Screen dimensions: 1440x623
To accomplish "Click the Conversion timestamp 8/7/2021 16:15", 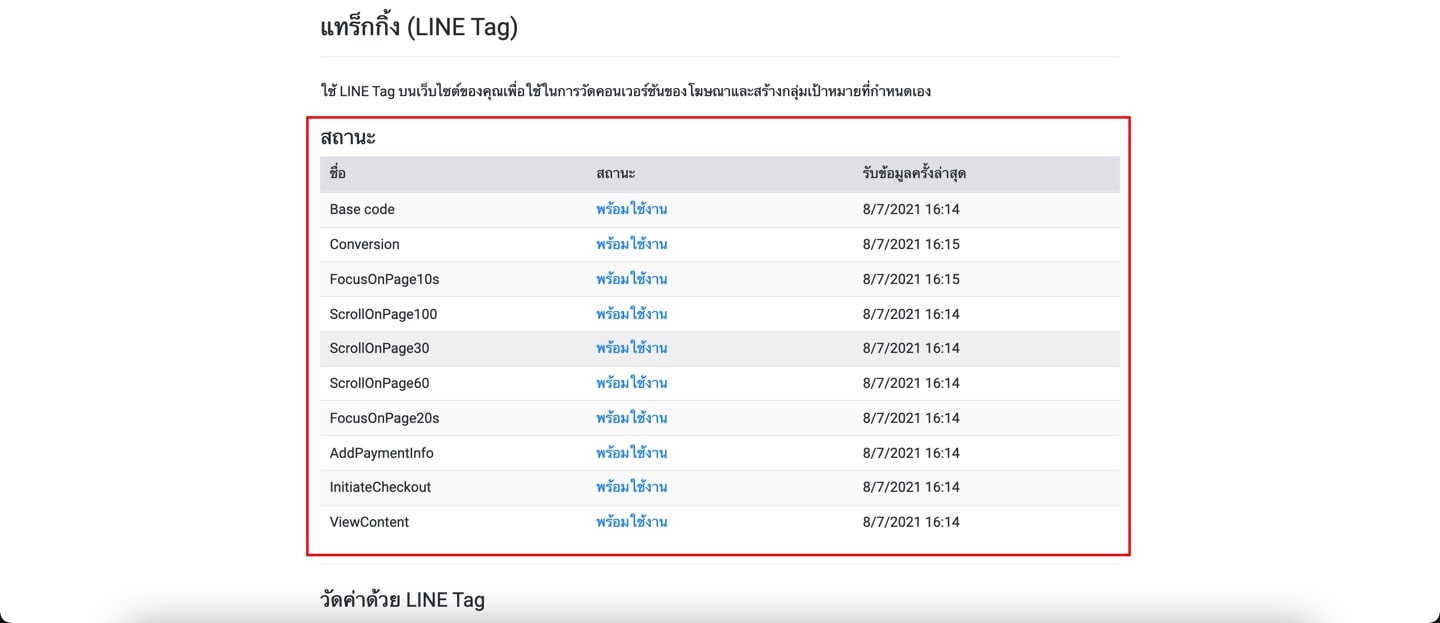I will (x=911, y=244).
